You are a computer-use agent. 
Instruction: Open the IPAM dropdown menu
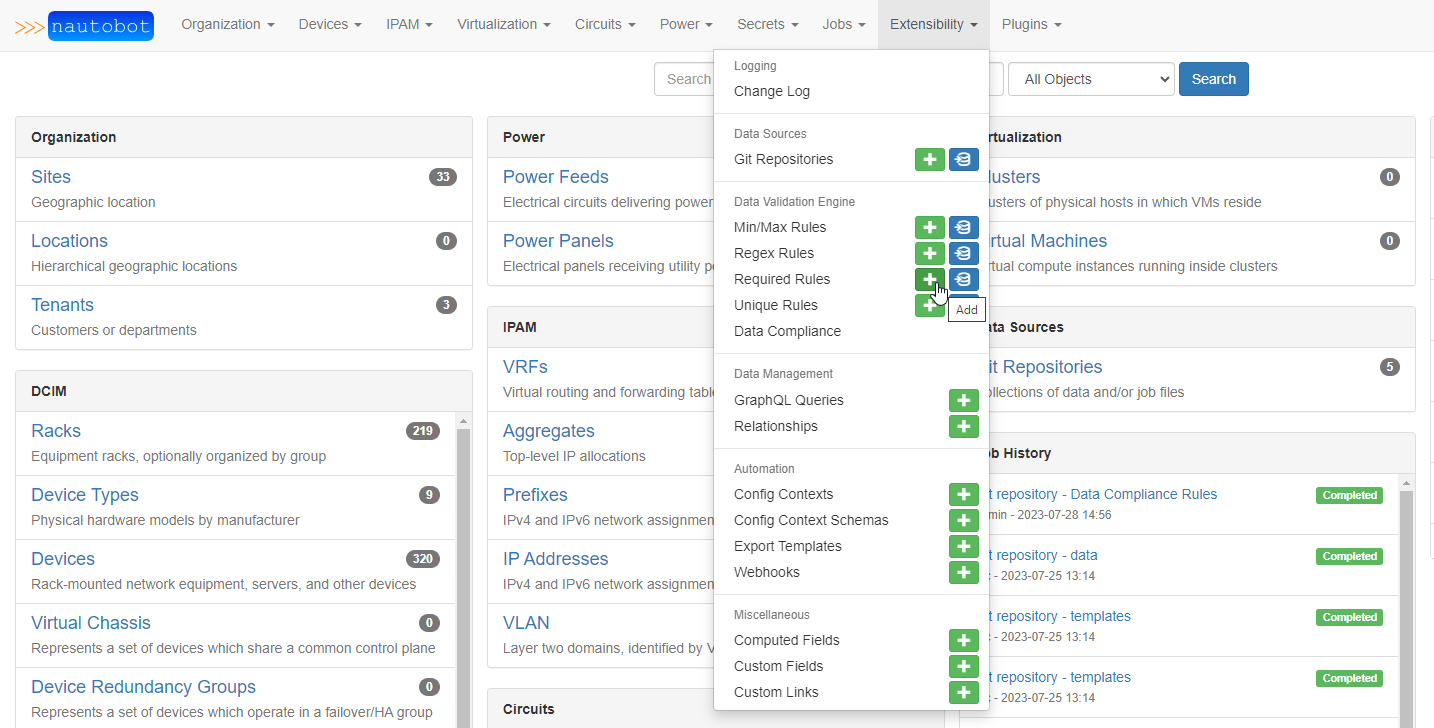click(409, 24)
